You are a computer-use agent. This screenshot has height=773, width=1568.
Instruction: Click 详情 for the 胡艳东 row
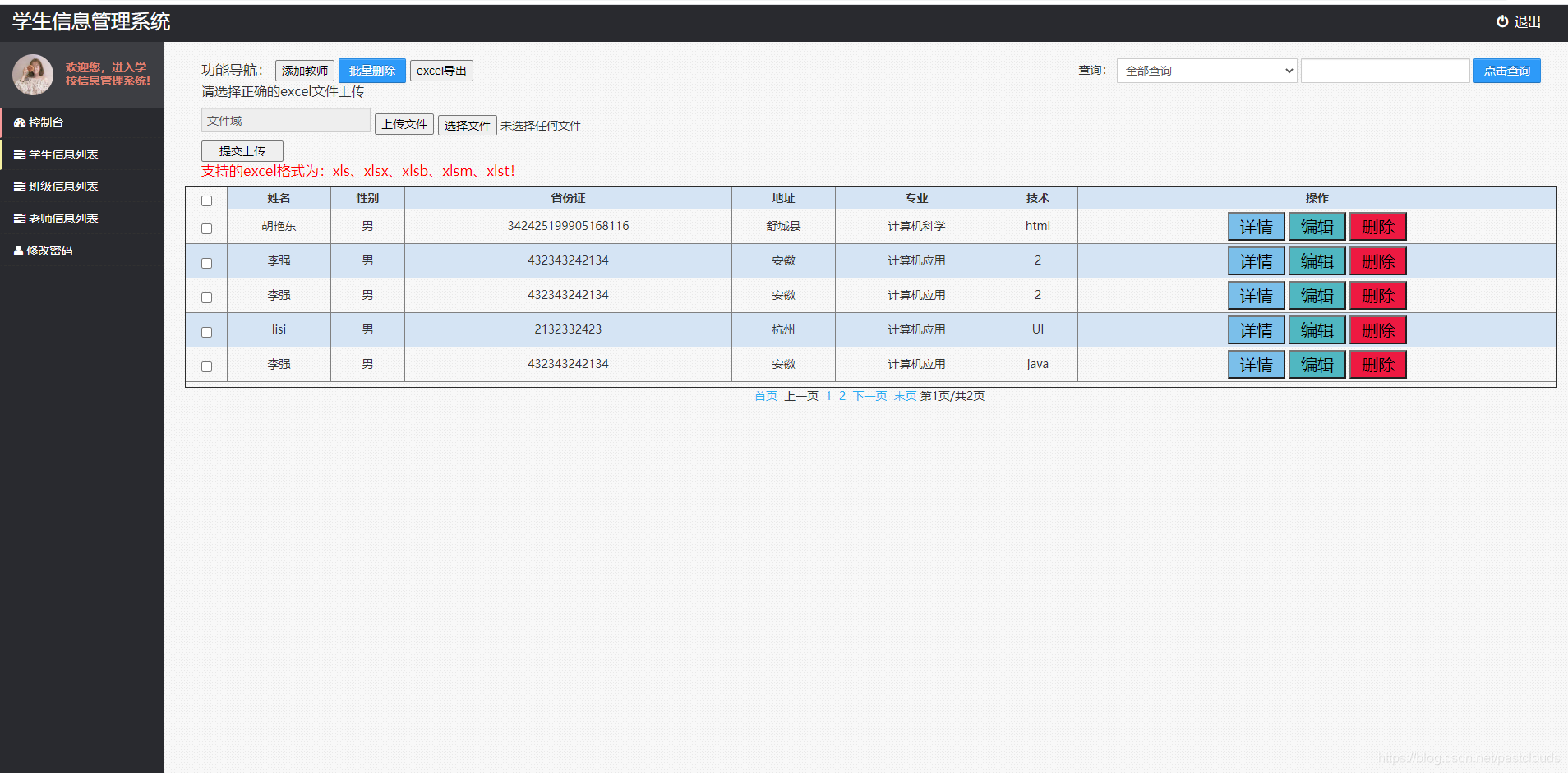[1257, 227]
